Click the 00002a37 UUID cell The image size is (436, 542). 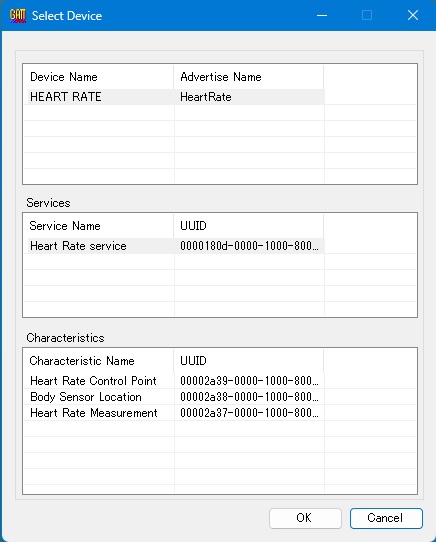click(249, 413)
